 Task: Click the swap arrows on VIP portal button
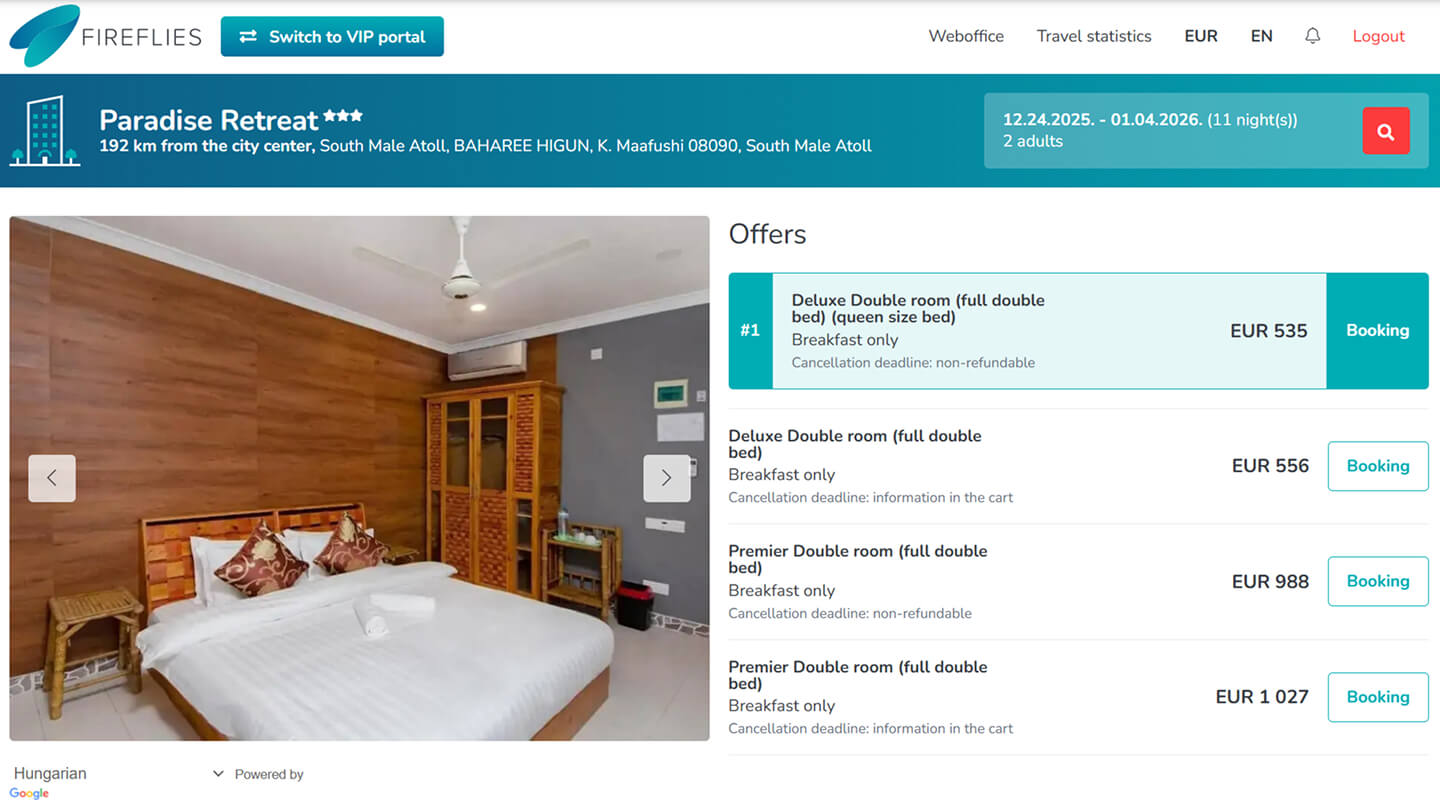[249, 37]
